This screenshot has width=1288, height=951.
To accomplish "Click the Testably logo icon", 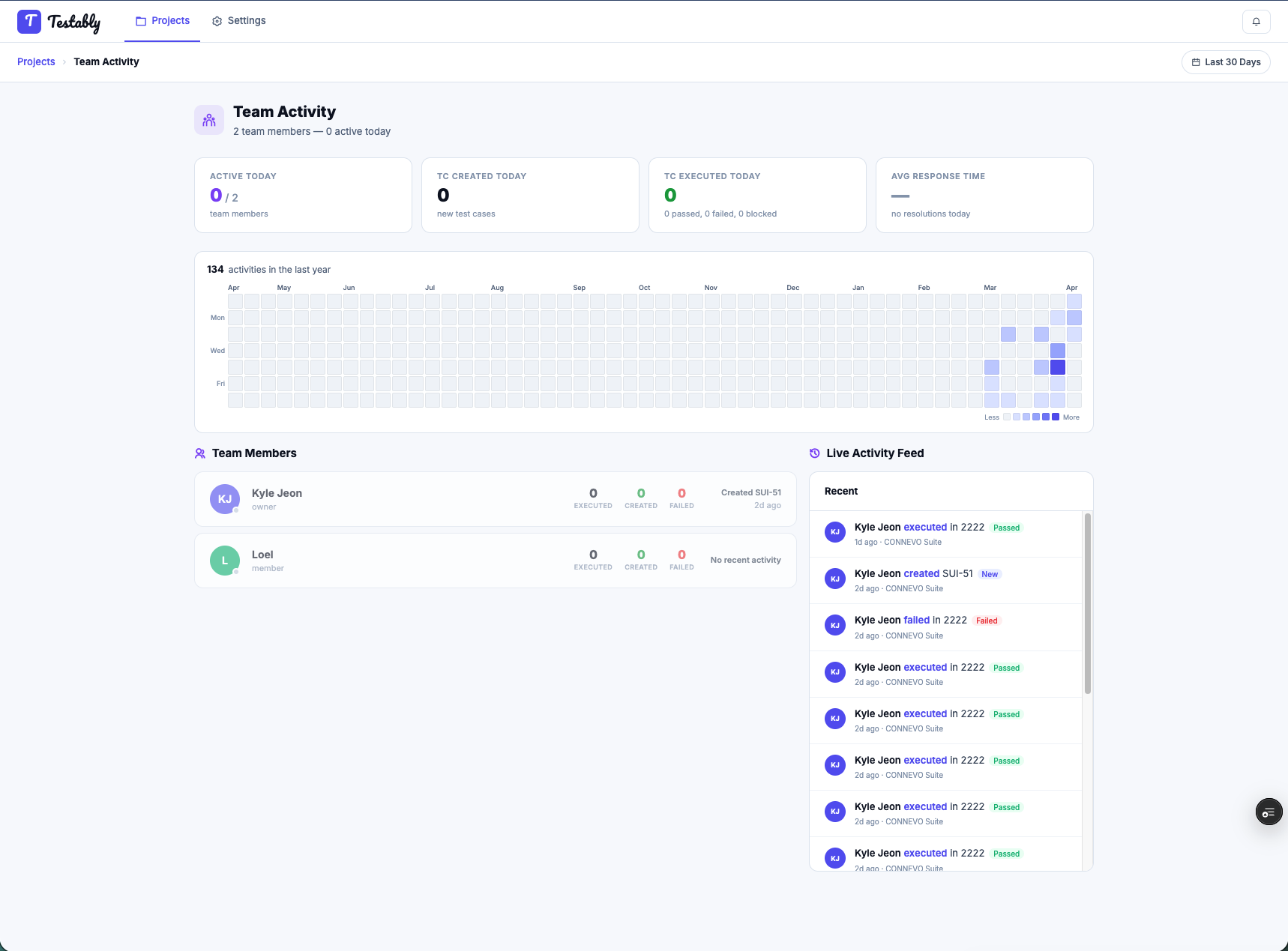I will click(29, 21).
